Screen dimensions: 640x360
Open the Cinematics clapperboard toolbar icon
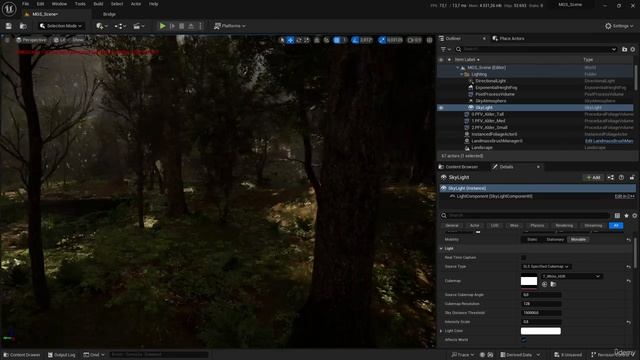coord(139,26)
